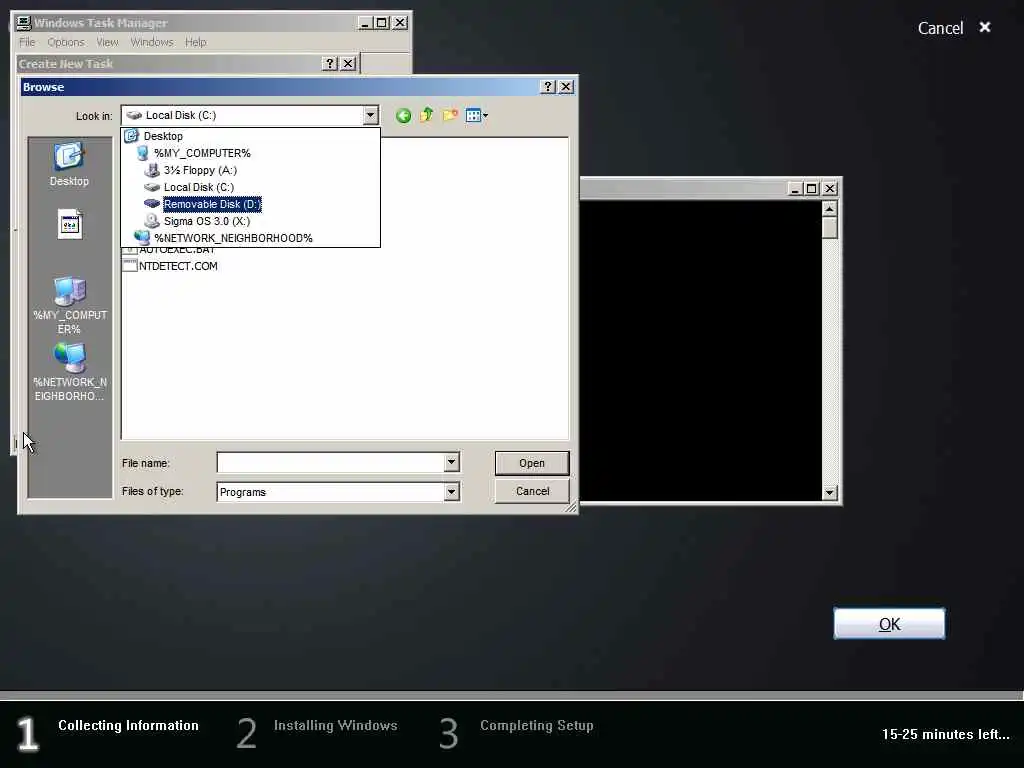
Task: Click Cancel at top right of setup
Action: [x=940, y=28]
